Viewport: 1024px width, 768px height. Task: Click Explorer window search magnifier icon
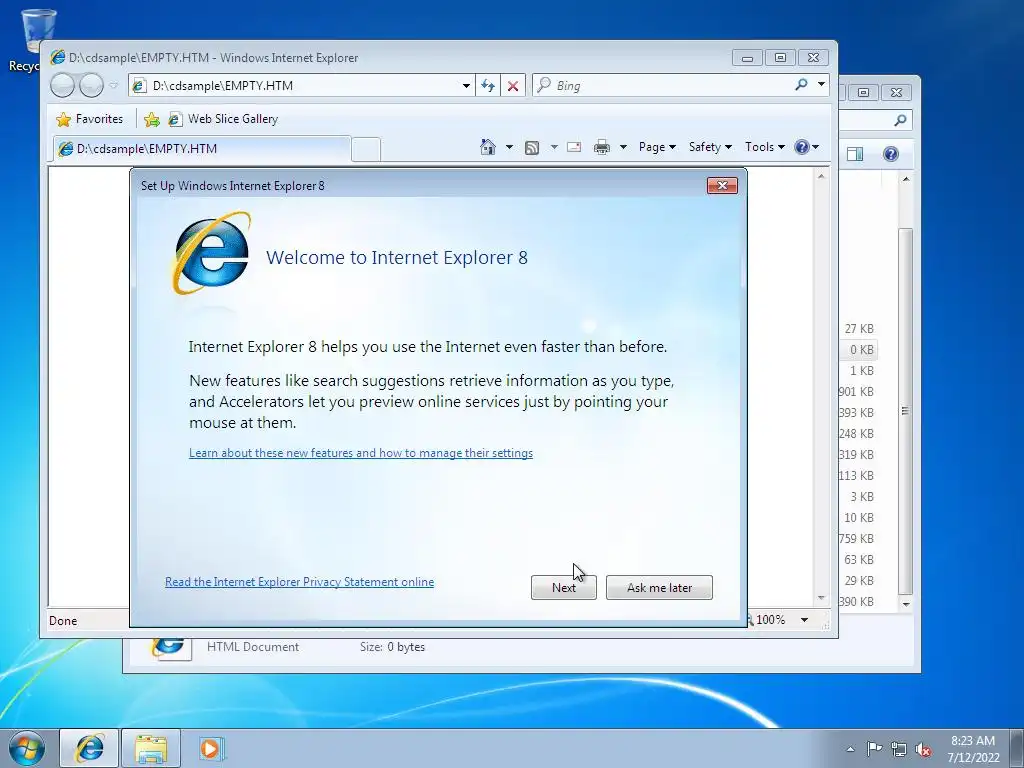tap(900, 120)
